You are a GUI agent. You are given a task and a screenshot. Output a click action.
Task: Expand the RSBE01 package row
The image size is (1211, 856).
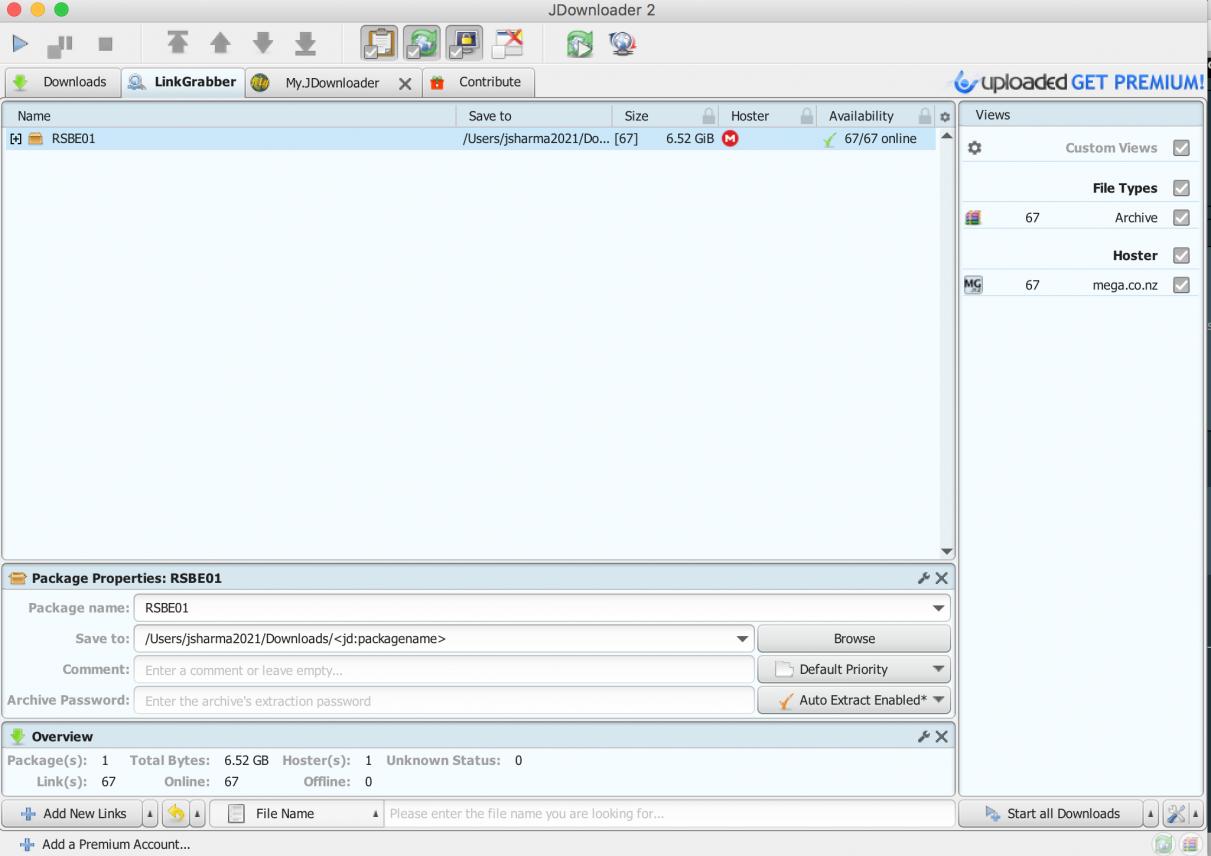click(15, 139)
